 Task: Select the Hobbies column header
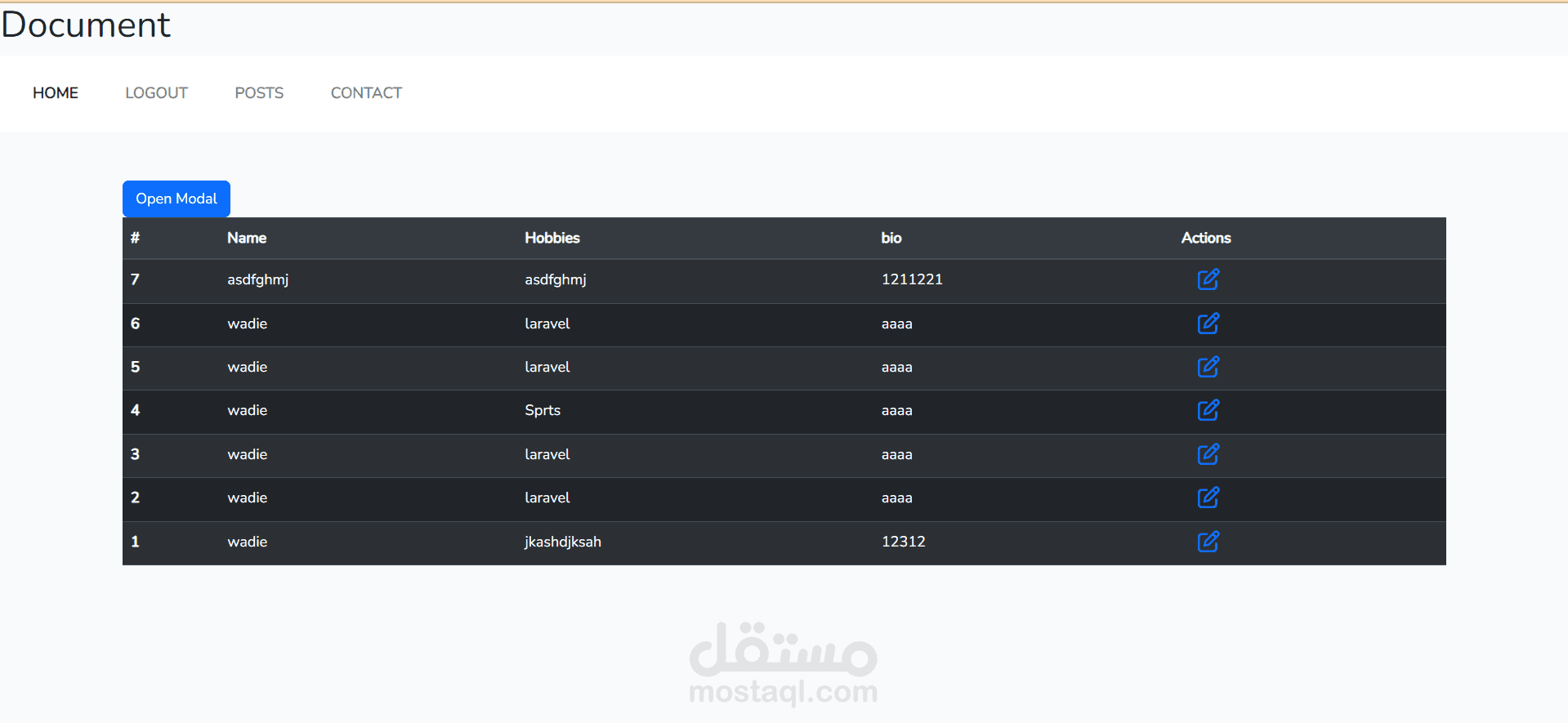click(552, 238)
